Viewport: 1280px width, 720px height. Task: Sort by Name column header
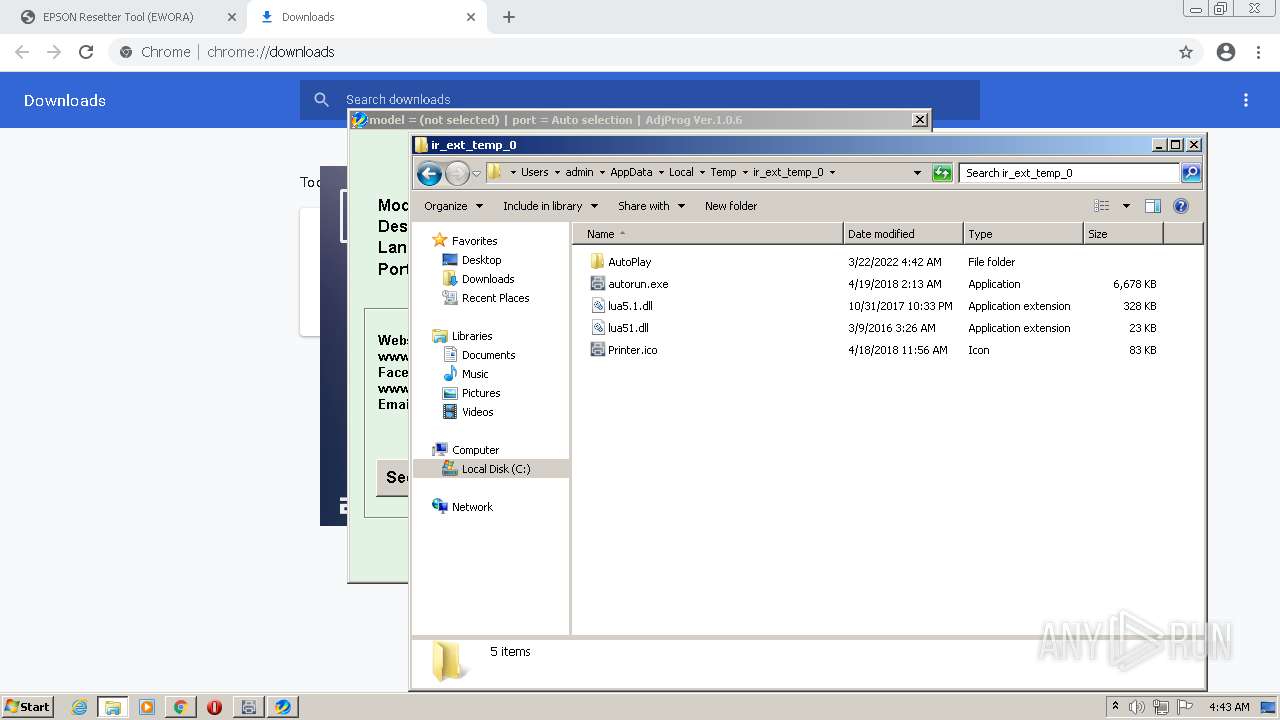click(708, 234)
